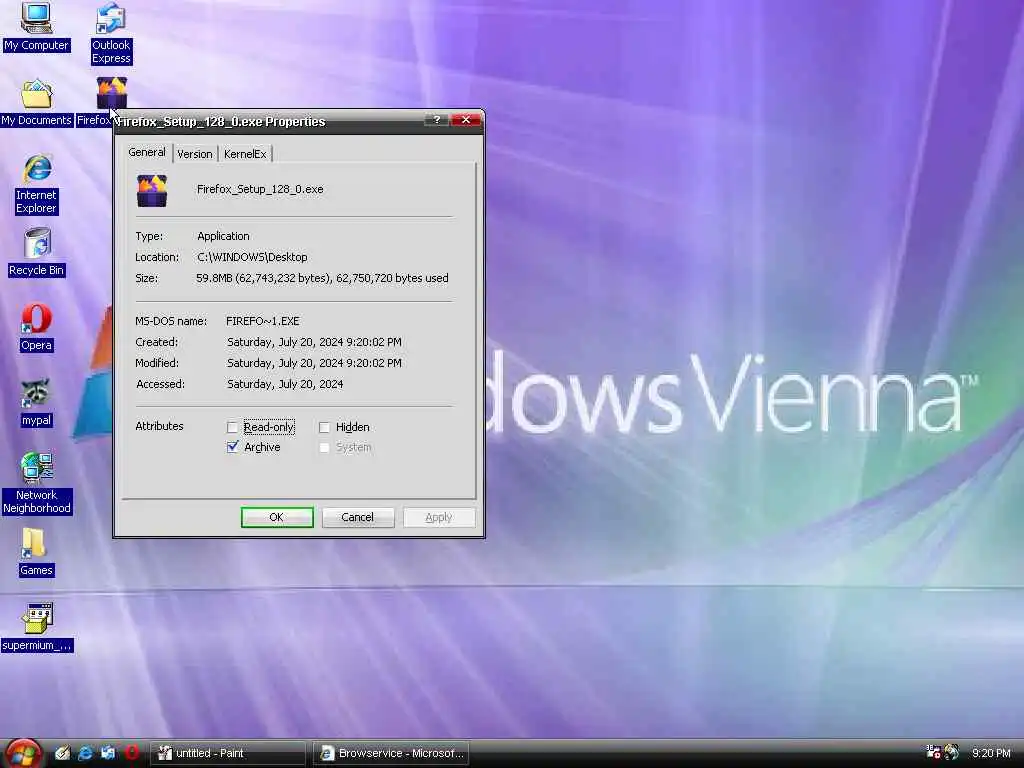This screenshot has width=1024, height=768.
Task: Launch Internet Explorer from quick launch
Action: pyautogui.click(x=85, y=753)
